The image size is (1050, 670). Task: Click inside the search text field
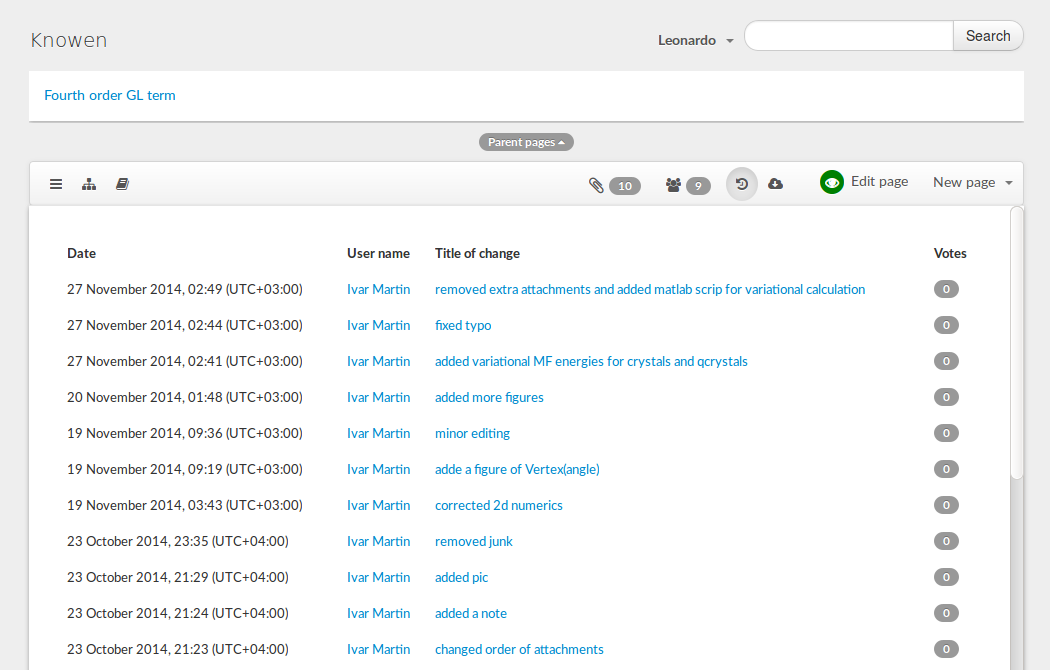tap(848, 36)
